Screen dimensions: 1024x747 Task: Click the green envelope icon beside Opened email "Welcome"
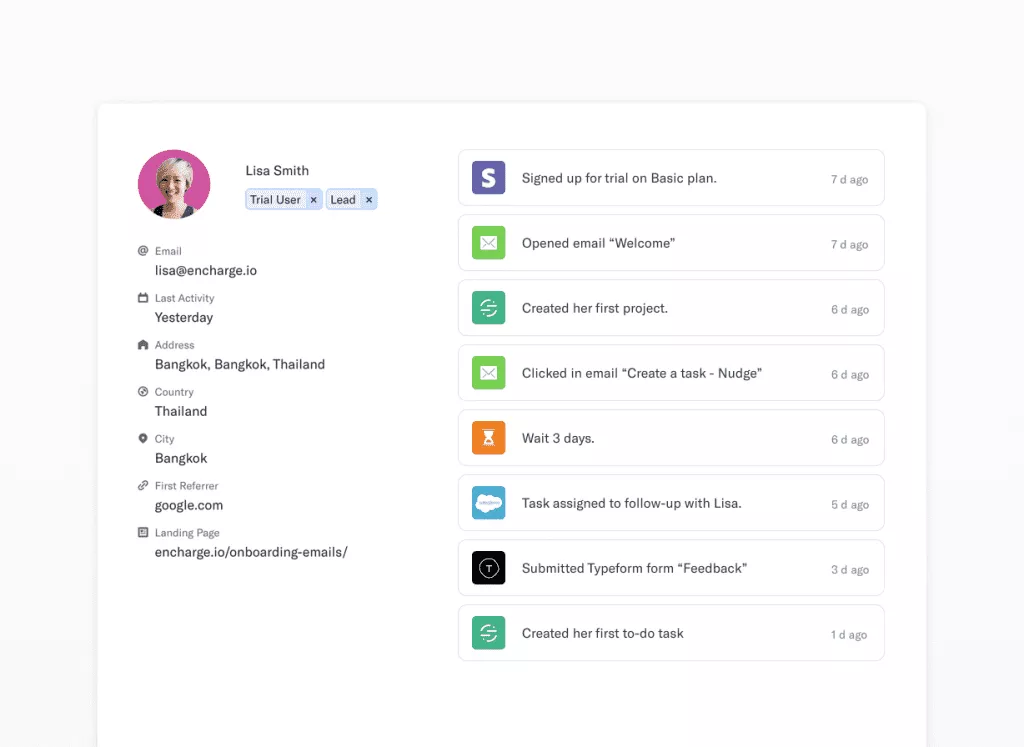click(x=488, y=243)
